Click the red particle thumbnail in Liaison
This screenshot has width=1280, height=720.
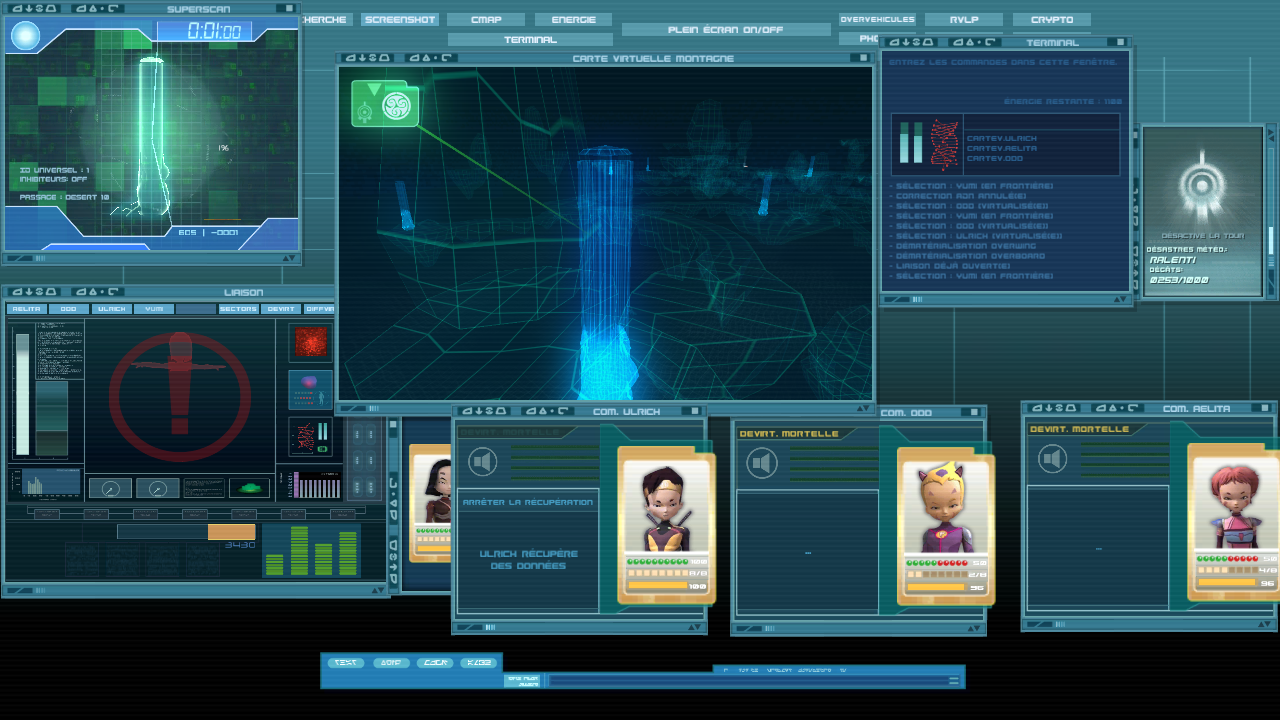coord(310,342)
